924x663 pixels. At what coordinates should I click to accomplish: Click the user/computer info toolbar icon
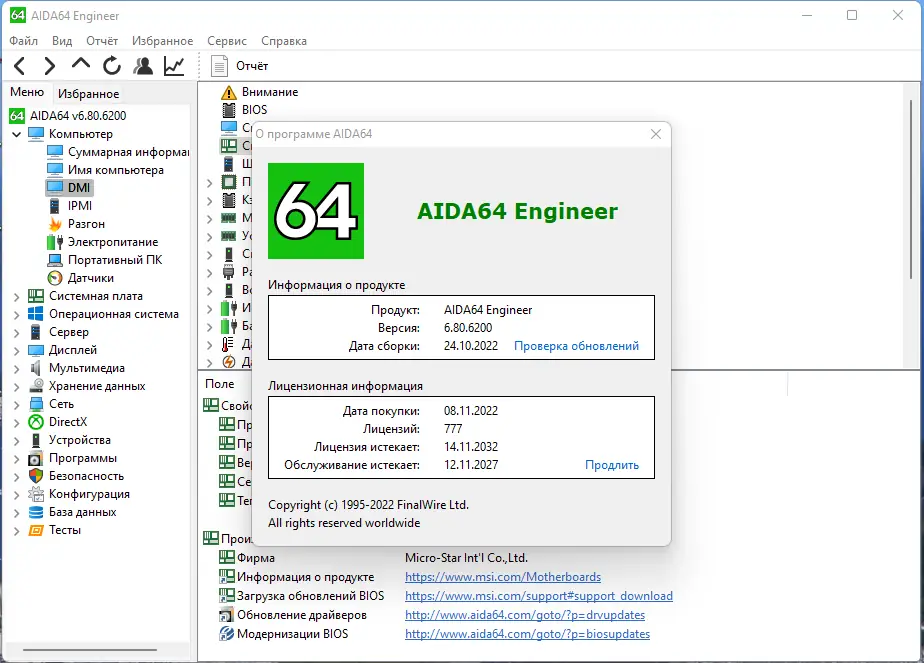142,66
